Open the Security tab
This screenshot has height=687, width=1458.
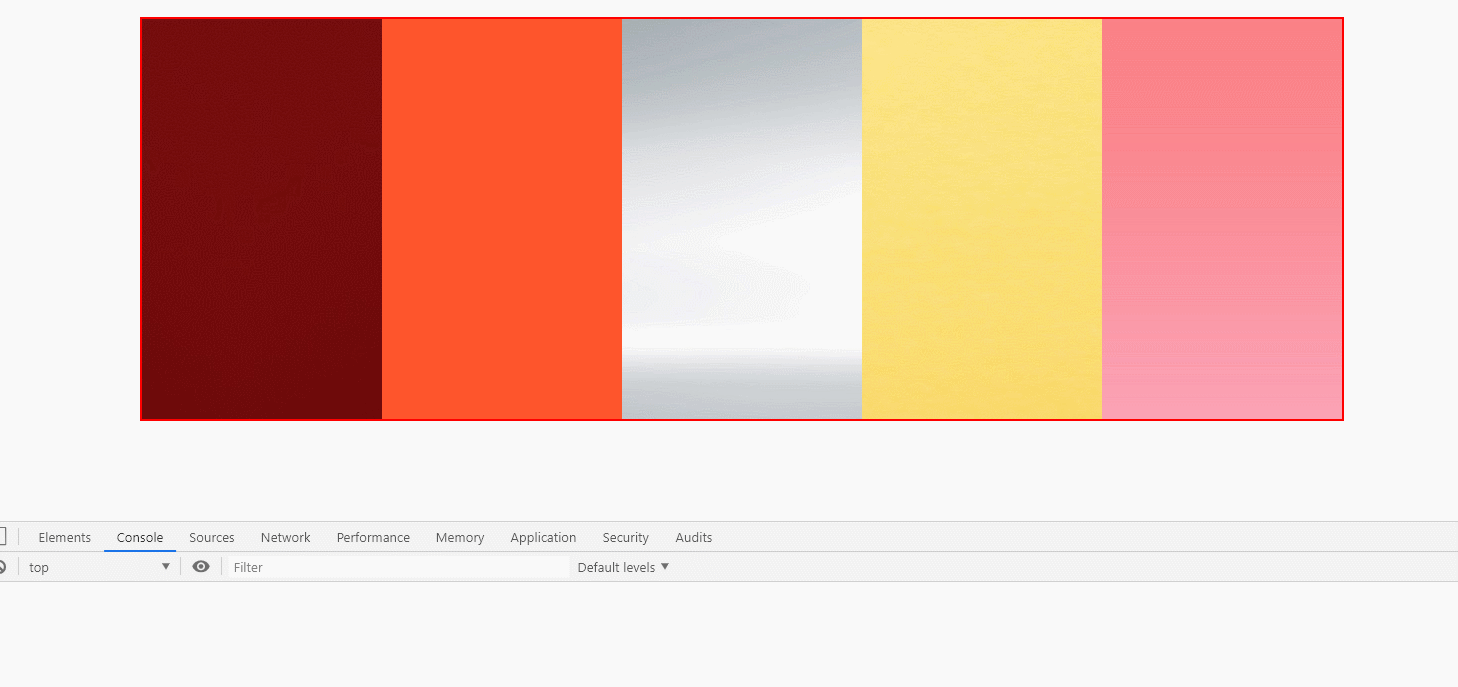625,537
